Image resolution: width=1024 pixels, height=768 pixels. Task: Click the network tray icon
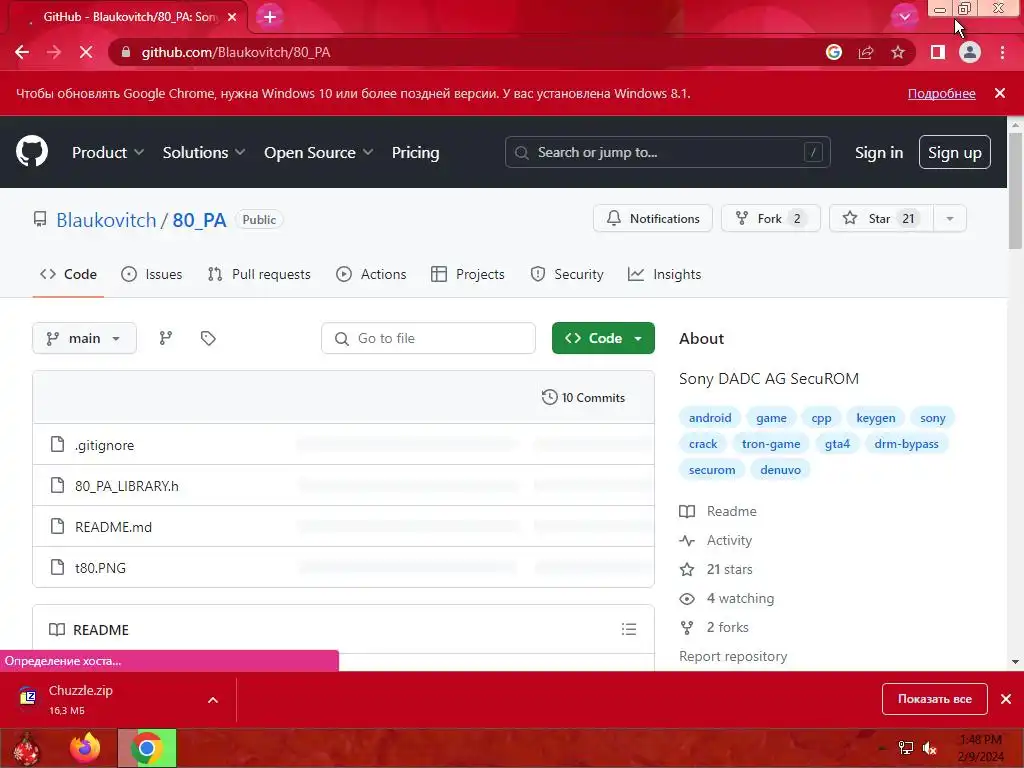(906, 748)
